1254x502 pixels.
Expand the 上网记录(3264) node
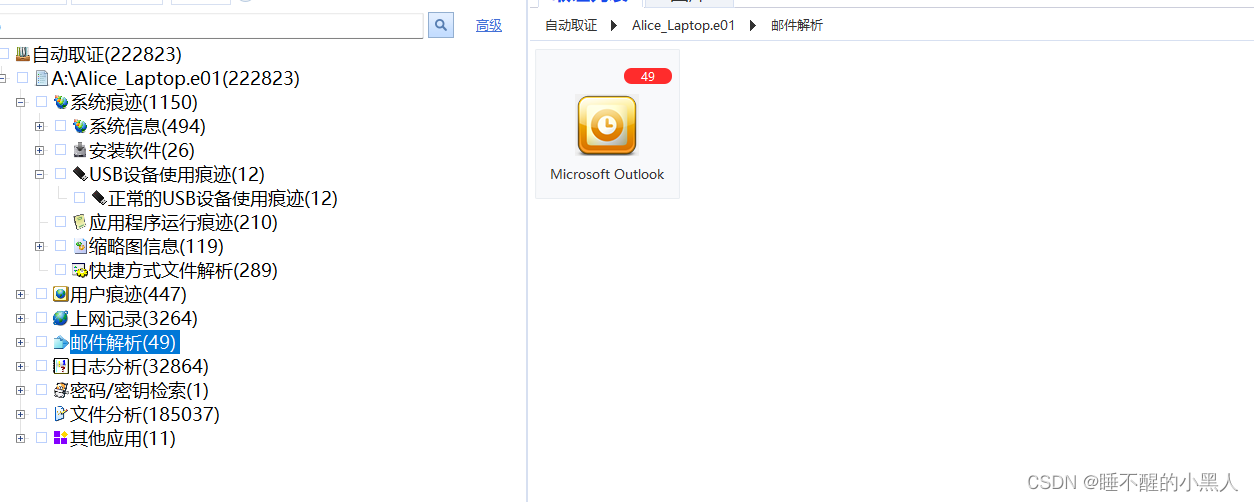pyautogui.click(x=20, y=318)
